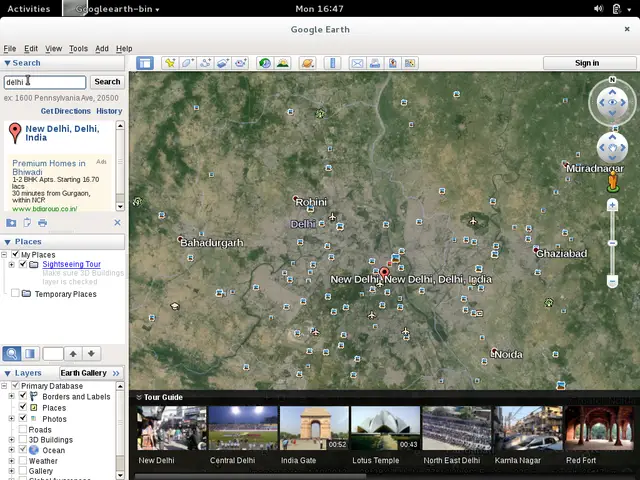The height and width of the screenshot is (480, 640).
Task: Play the India Gate tour thumbnail
Action: [314, 428]
